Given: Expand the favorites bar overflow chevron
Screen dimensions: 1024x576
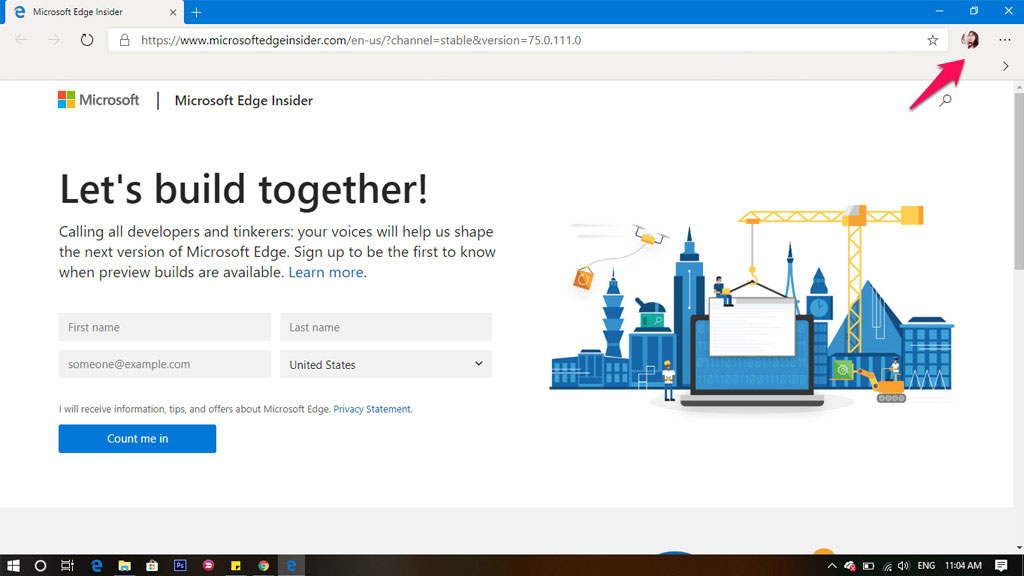Looking at the screenshot, I should click(1006, 66).
